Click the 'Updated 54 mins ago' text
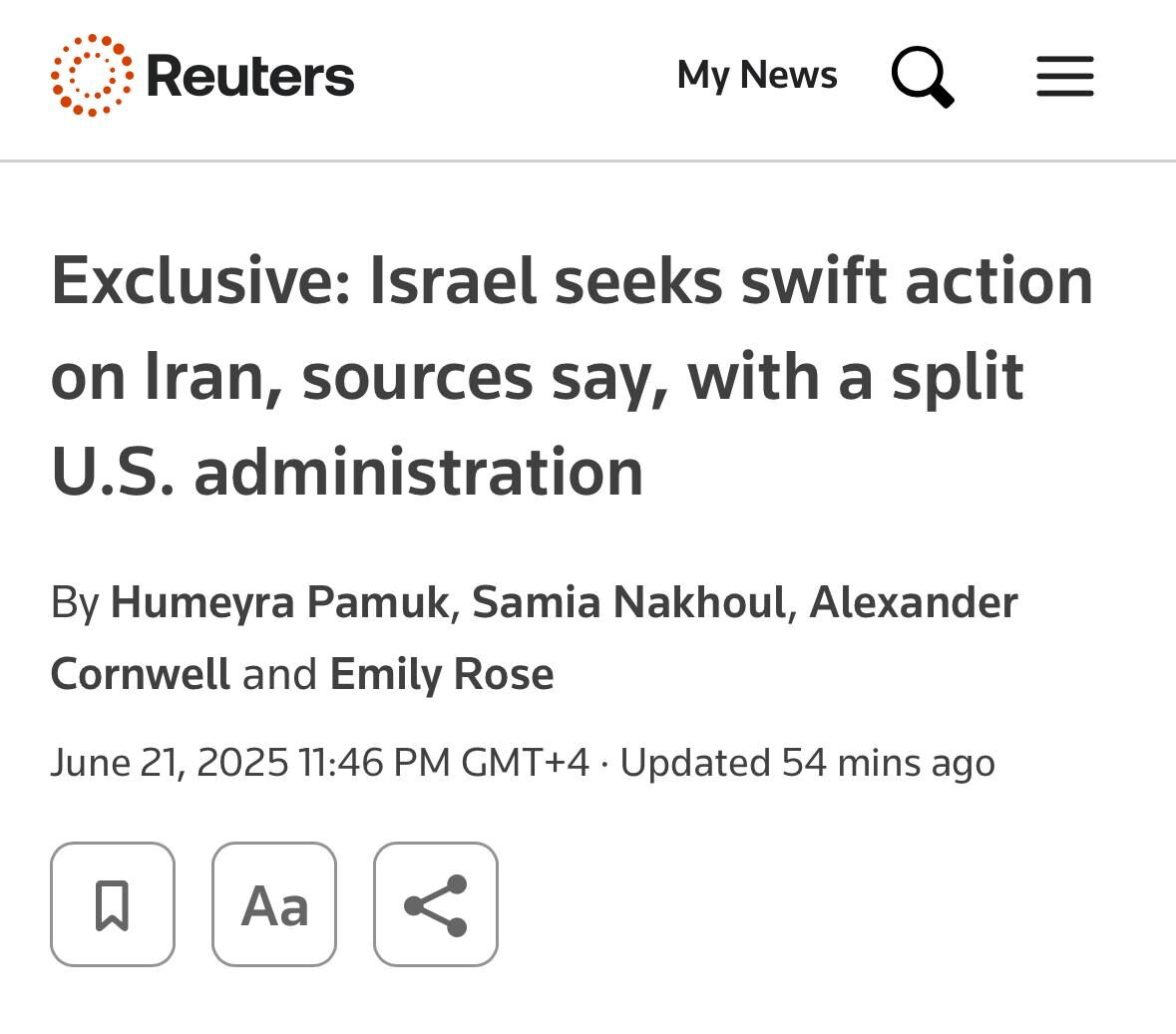Viewport: 1176px width, 1034px height. point(807,763)
